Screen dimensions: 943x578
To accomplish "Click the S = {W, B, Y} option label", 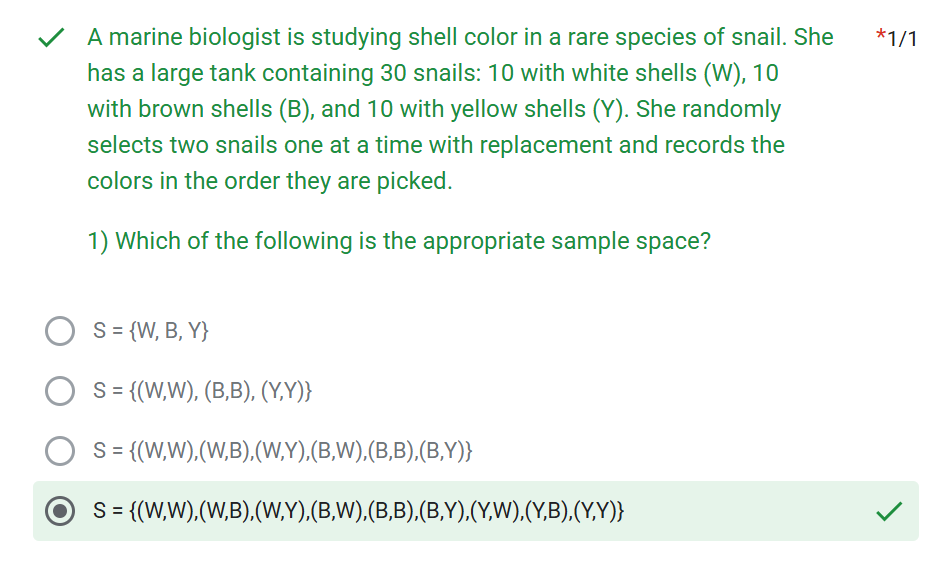I will tap(151, 331).
